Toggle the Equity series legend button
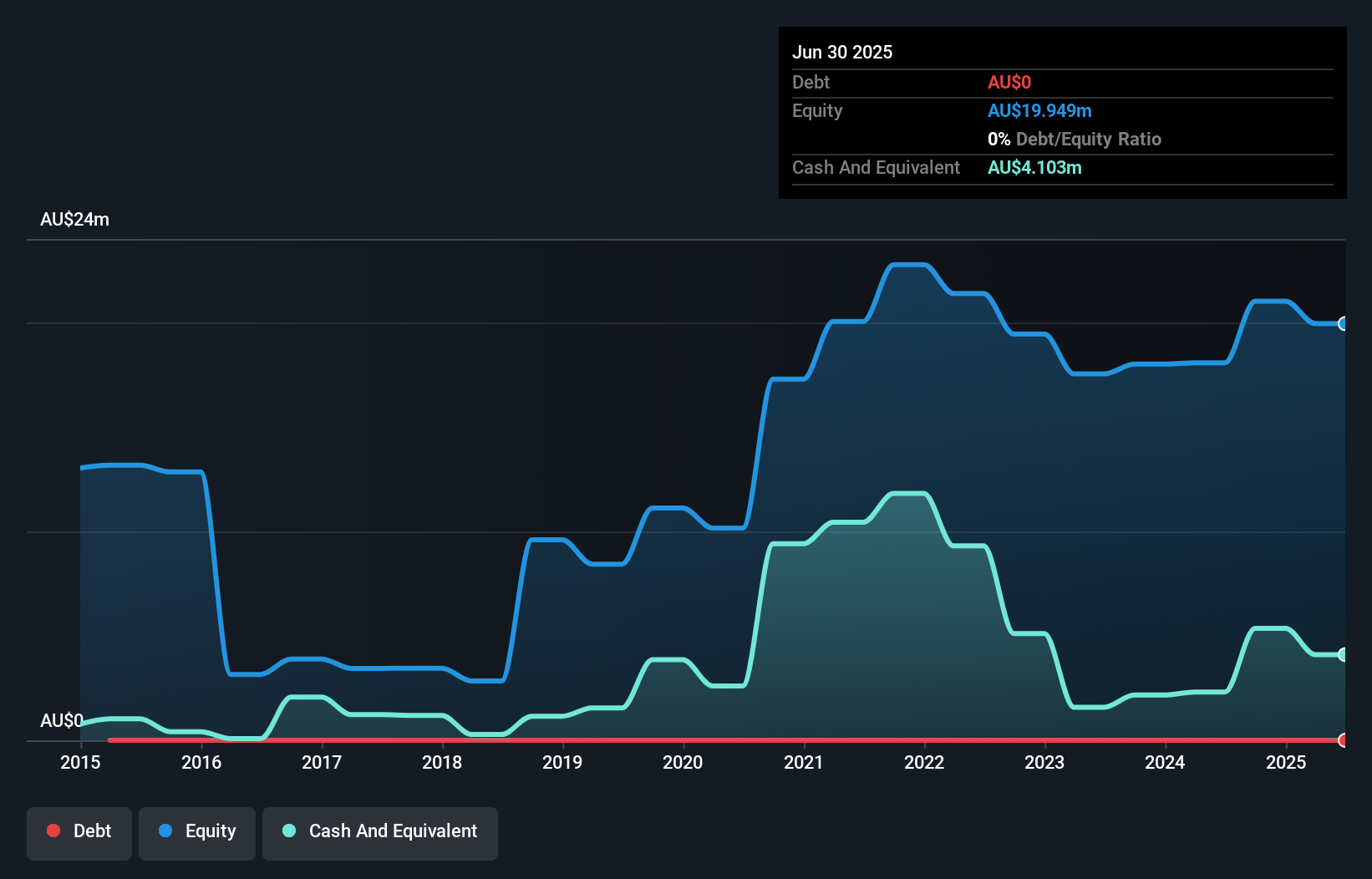Image resolution: width=1372 pixels, height=879 pixels. coord(196,831)
